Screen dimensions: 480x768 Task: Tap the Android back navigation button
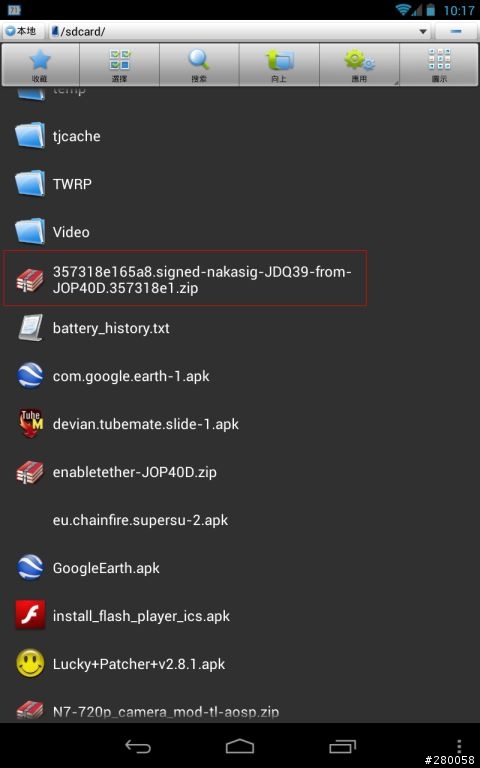click(138, 746)
